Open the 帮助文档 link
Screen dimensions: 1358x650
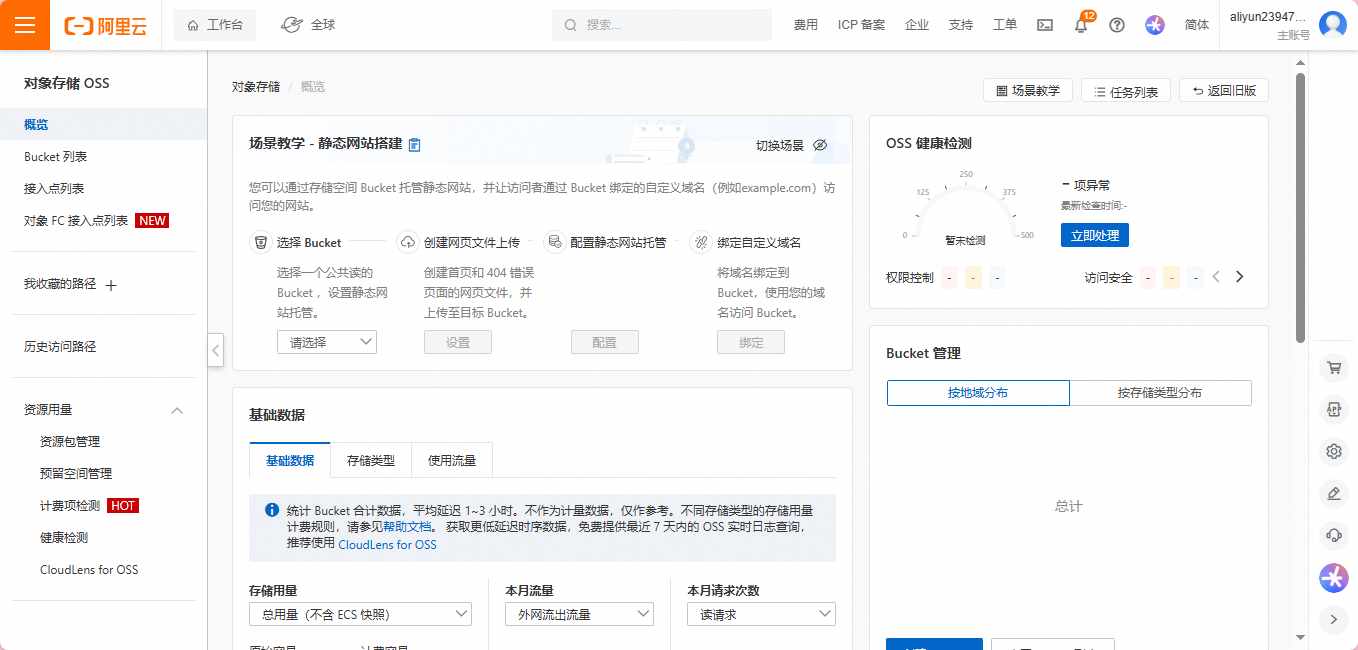[408, 526]
